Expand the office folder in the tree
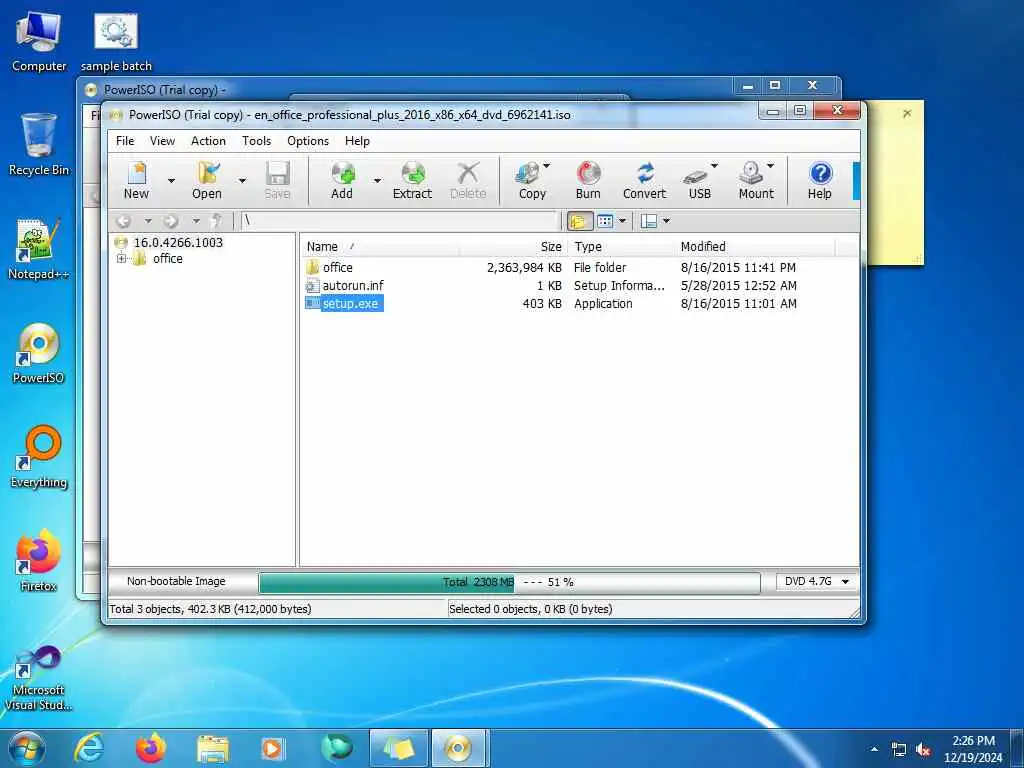The image size is (1024, 768). click(121, 259)
